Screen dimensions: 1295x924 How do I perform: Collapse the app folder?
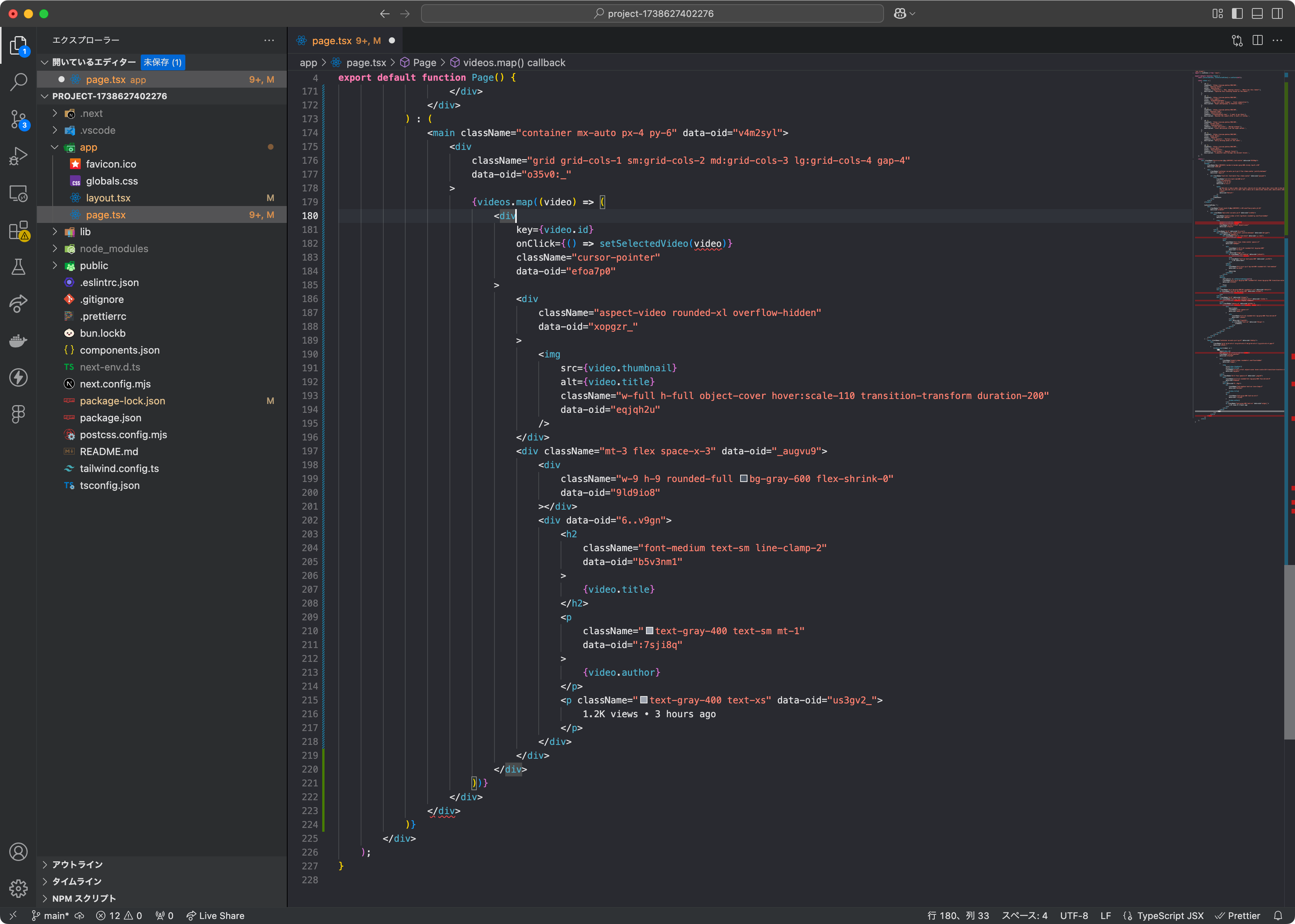(x=55, y=147)
